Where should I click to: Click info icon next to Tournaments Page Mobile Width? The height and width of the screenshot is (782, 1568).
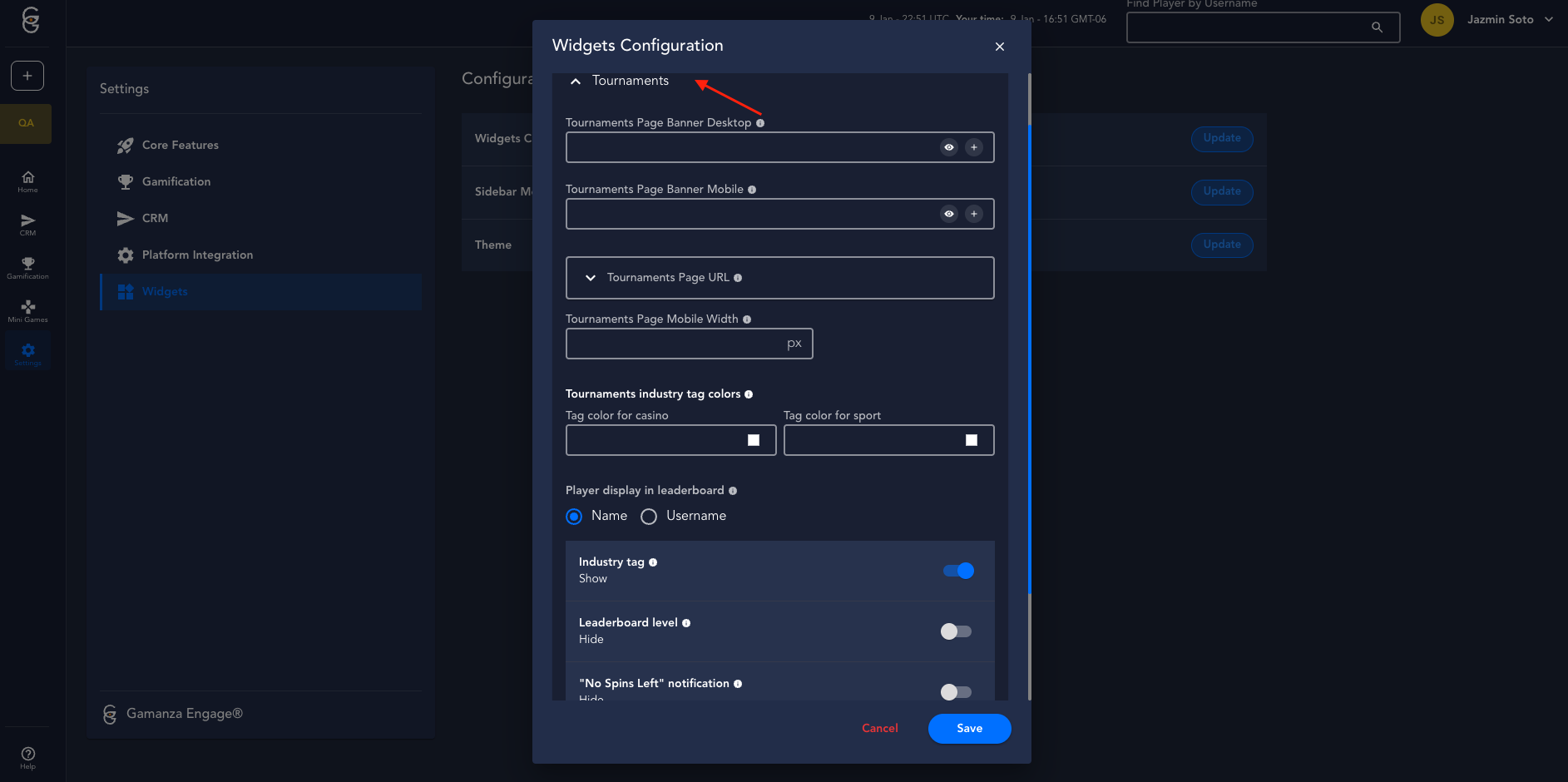[747, 319]
